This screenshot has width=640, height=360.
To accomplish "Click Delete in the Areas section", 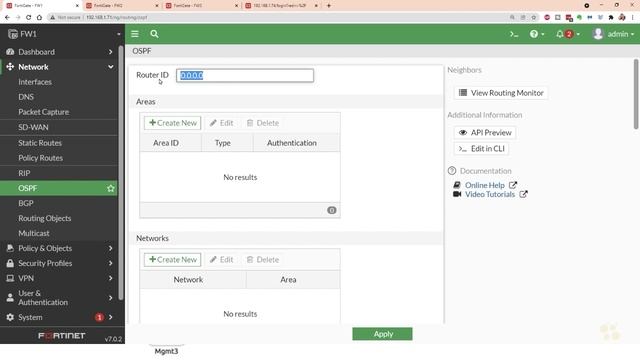I will click(263, 123).
